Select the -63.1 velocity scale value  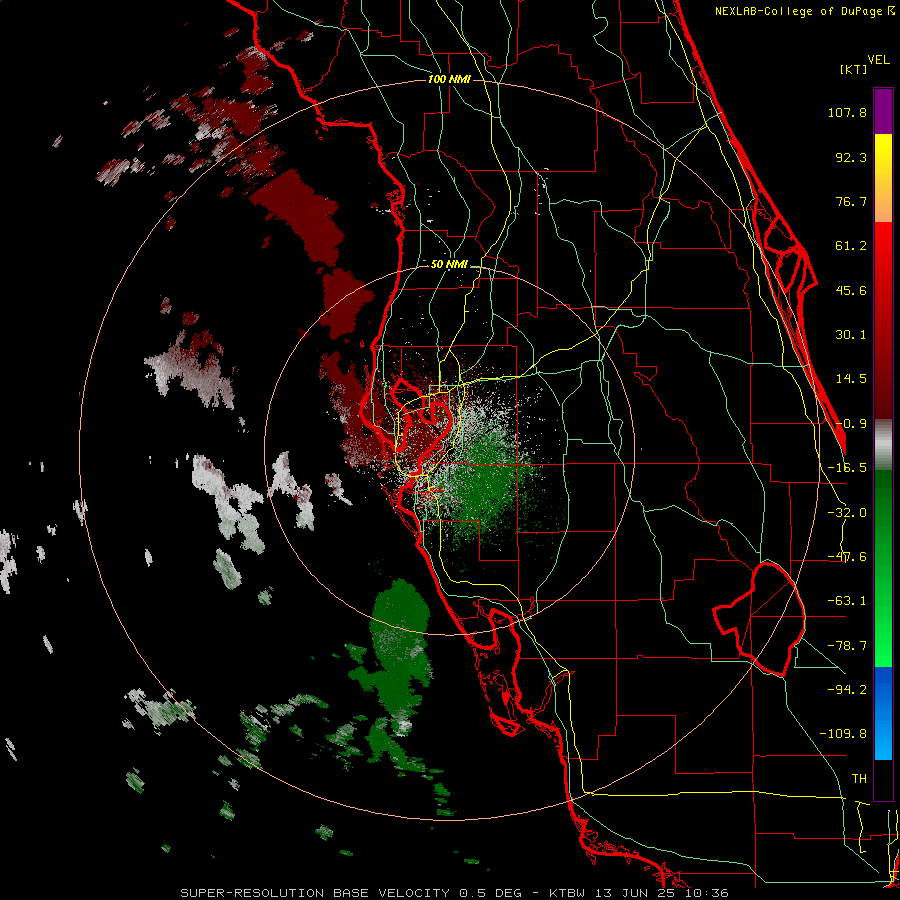(x=847, y=601)
